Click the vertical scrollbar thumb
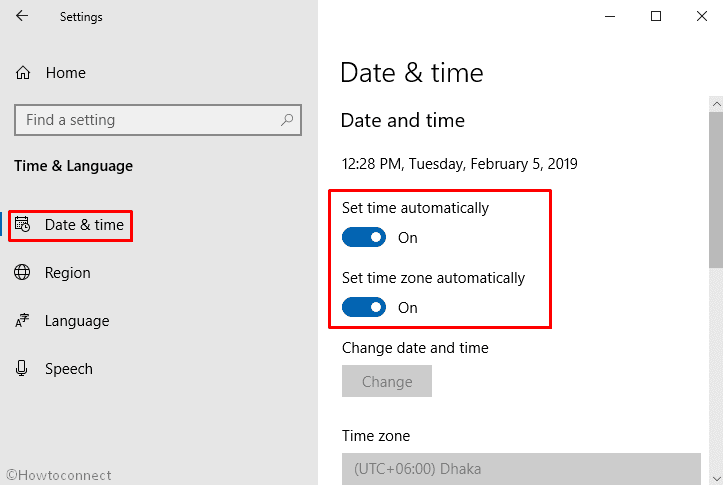Viewport: 723px width, 485px height. [716, 189]
